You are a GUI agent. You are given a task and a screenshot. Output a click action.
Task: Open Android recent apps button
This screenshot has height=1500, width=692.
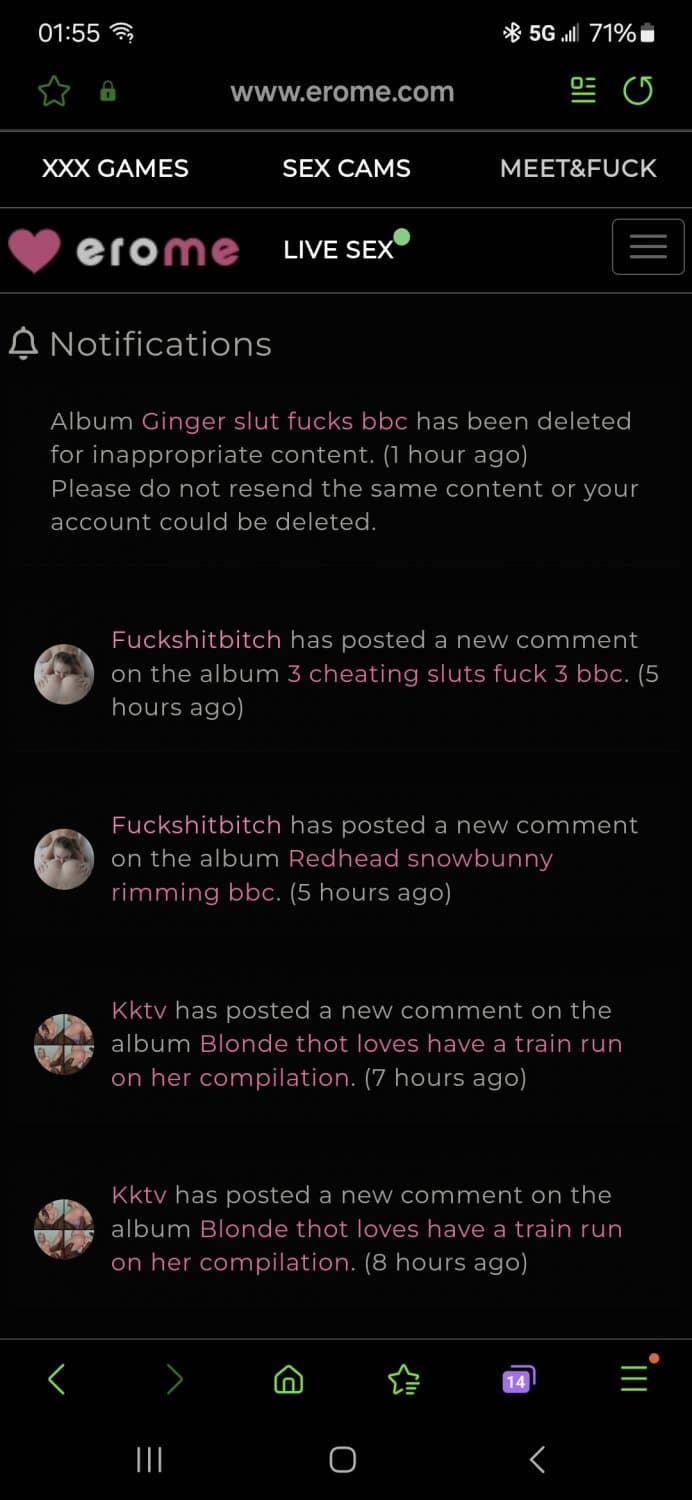pos(149,1460)
